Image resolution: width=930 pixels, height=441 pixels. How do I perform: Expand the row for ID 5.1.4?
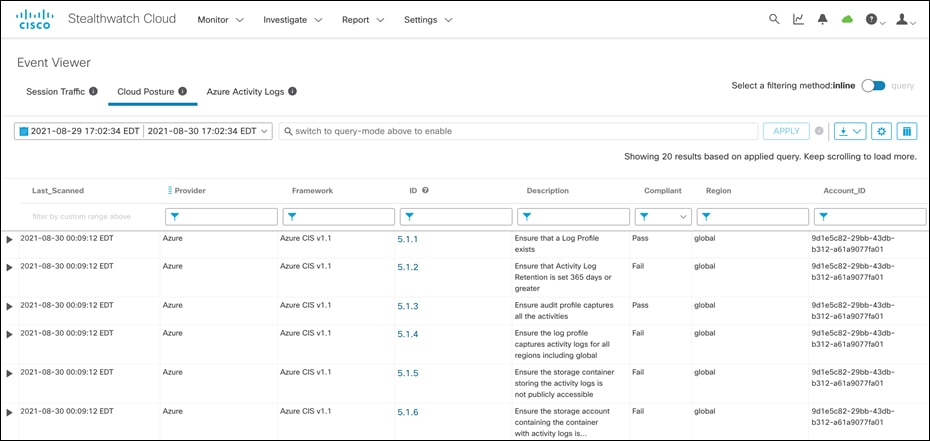point(10,334)
